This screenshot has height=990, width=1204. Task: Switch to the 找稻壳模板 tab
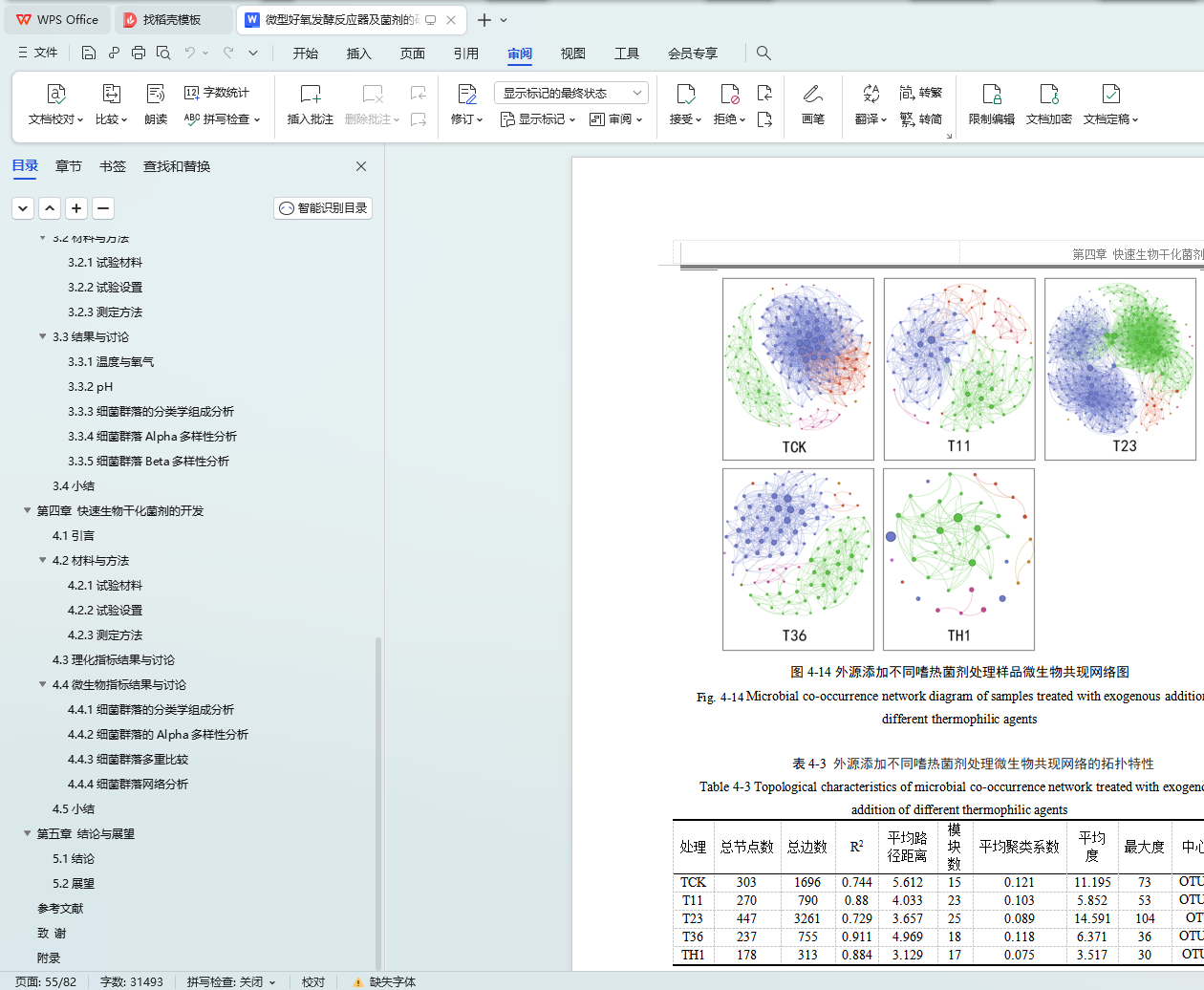point(175,20)
